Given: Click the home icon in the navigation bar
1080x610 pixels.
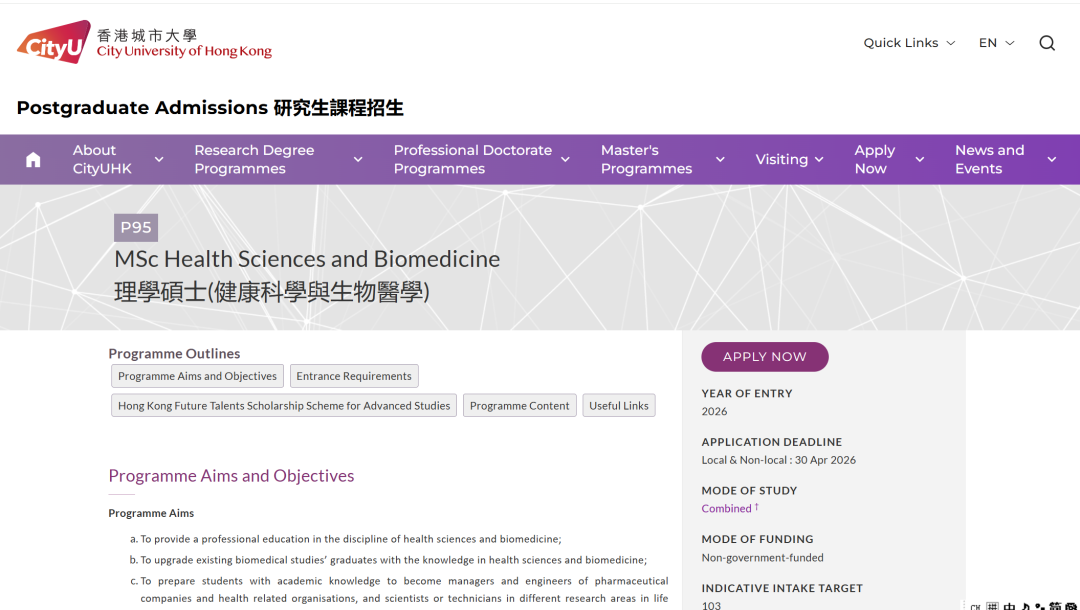Looking at the screenshot, I should [x=33, y=159].
